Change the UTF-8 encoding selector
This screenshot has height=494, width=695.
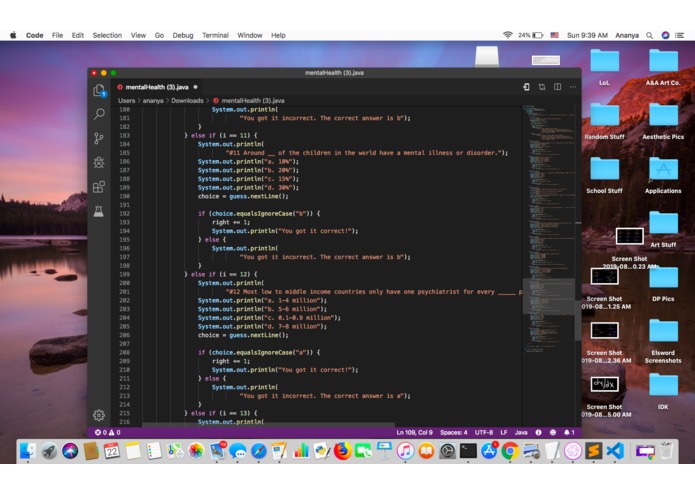coord(484,432)
